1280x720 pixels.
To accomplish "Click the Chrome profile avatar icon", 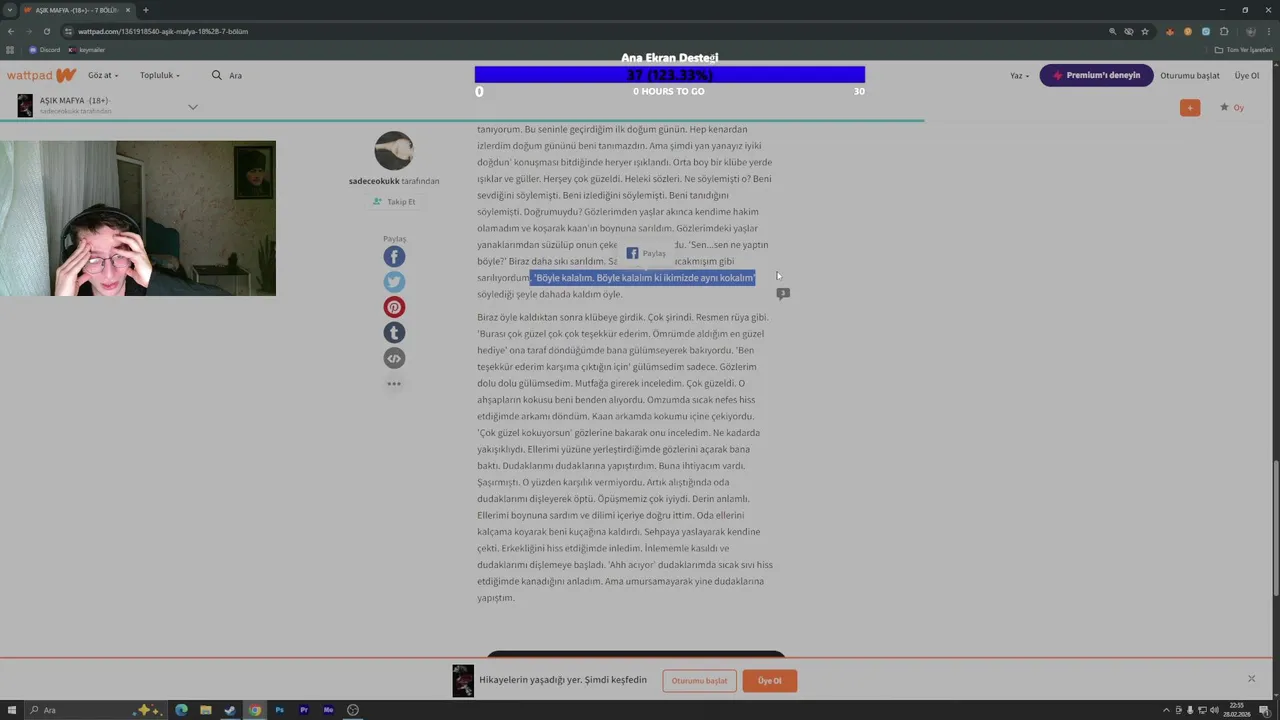I will 1250,31.
